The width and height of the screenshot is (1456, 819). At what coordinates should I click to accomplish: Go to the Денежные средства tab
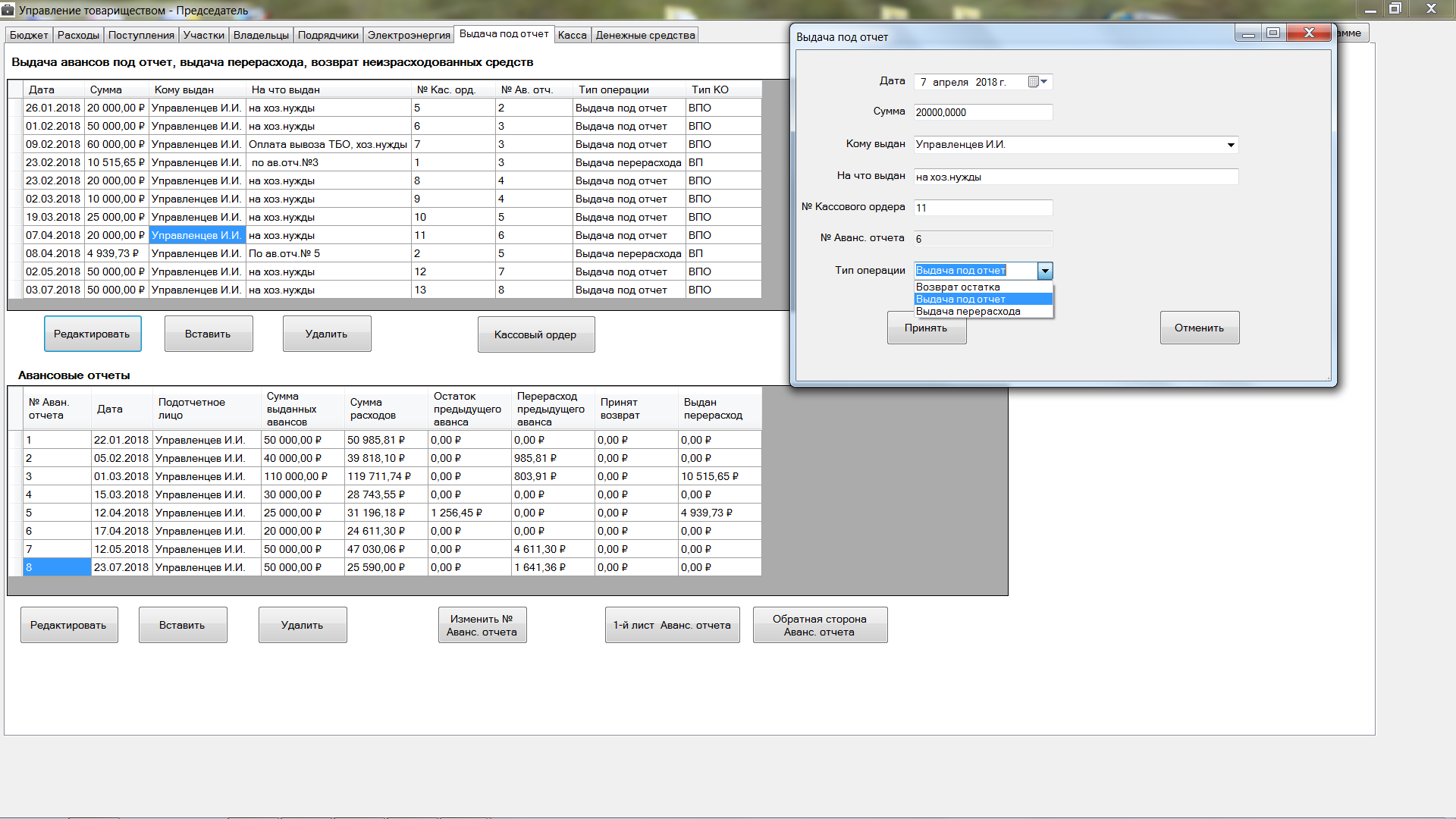(x=645, y=35)
